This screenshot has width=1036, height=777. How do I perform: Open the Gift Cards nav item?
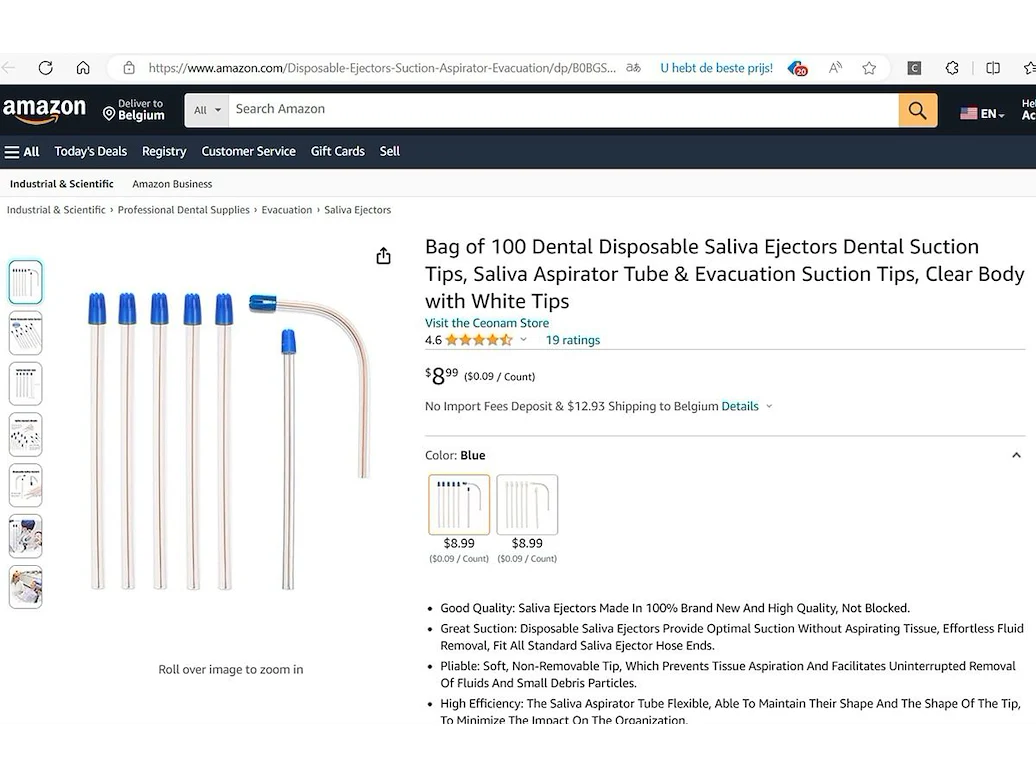(338, 151)
